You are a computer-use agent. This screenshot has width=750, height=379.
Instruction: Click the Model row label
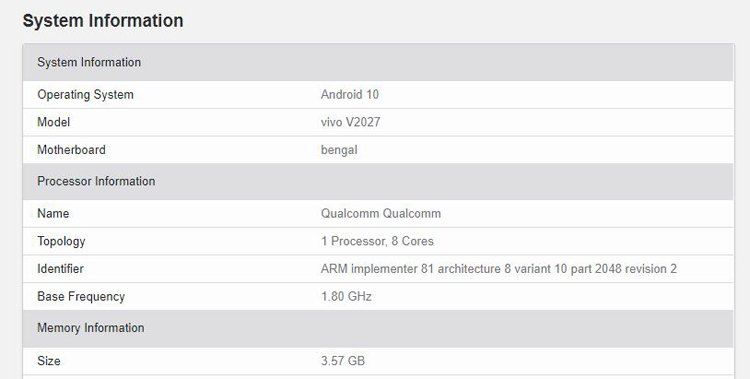click(x=54, y=122)
